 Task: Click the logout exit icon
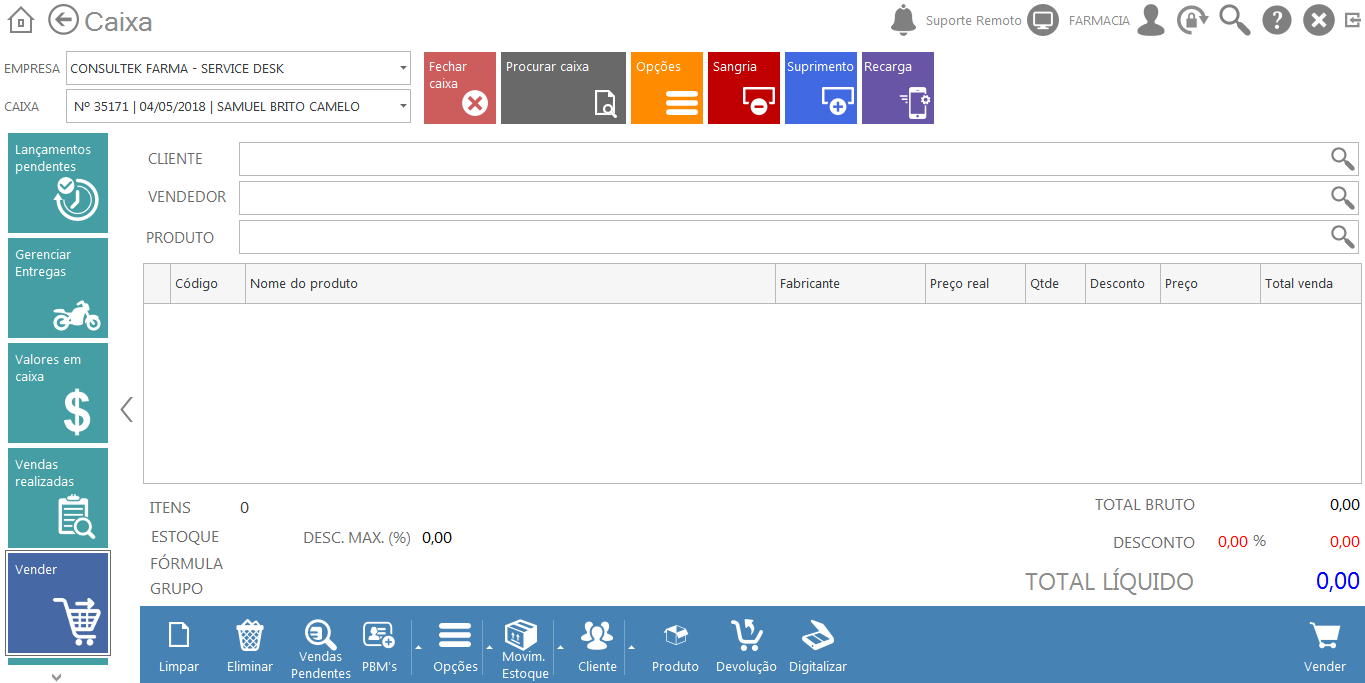coord(1353,20)
